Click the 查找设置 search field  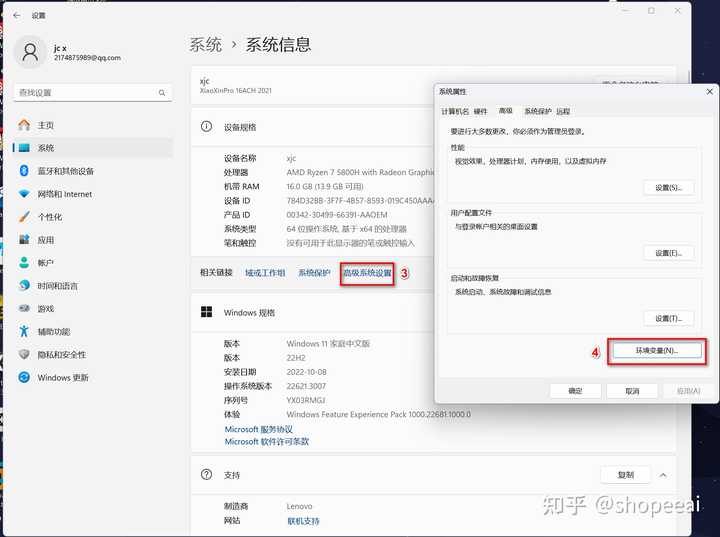tap(93, 93)
